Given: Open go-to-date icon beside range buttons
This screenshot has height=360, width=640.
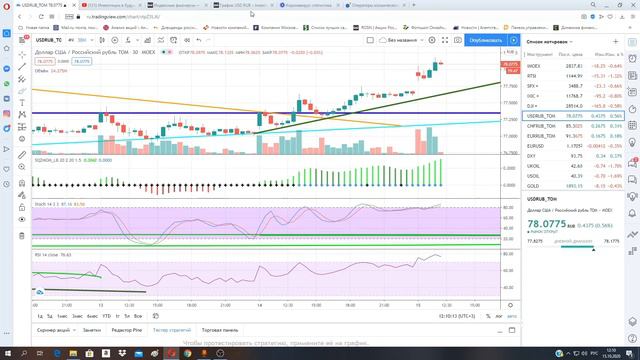Looking at the screenshot, I should pyautogui.click(x=156, y=316).
